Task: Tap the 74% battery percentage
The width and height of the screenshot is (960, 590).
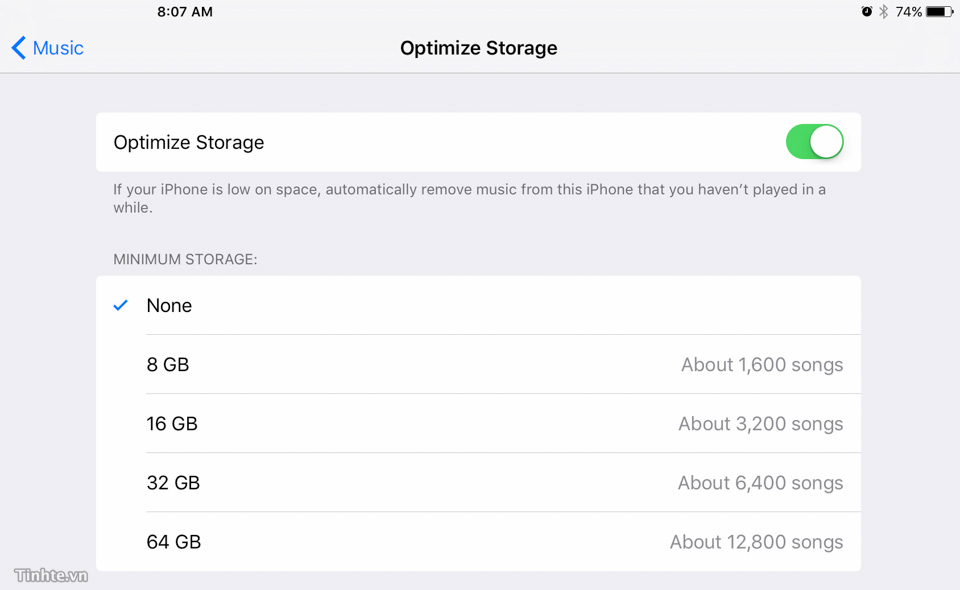Action: point(908,12)
